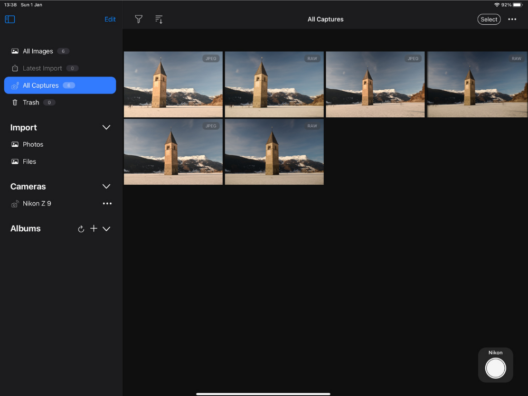Collapse the Albums section chevron
Image resolution: width=528 pixels, height=396 pixels.
pos(106,229)
